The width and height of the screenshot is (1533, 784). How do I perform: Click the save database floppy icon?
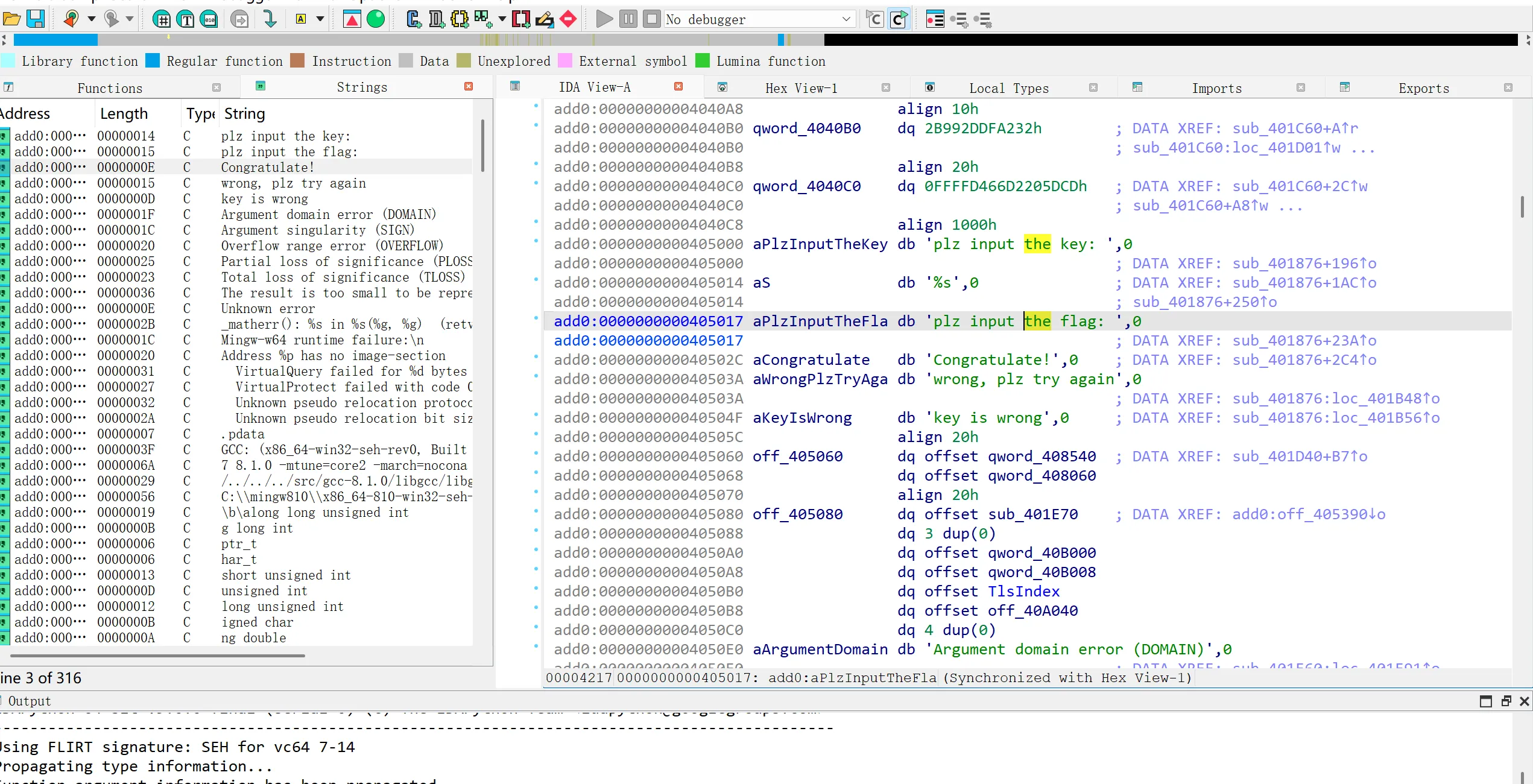[36, 19]
